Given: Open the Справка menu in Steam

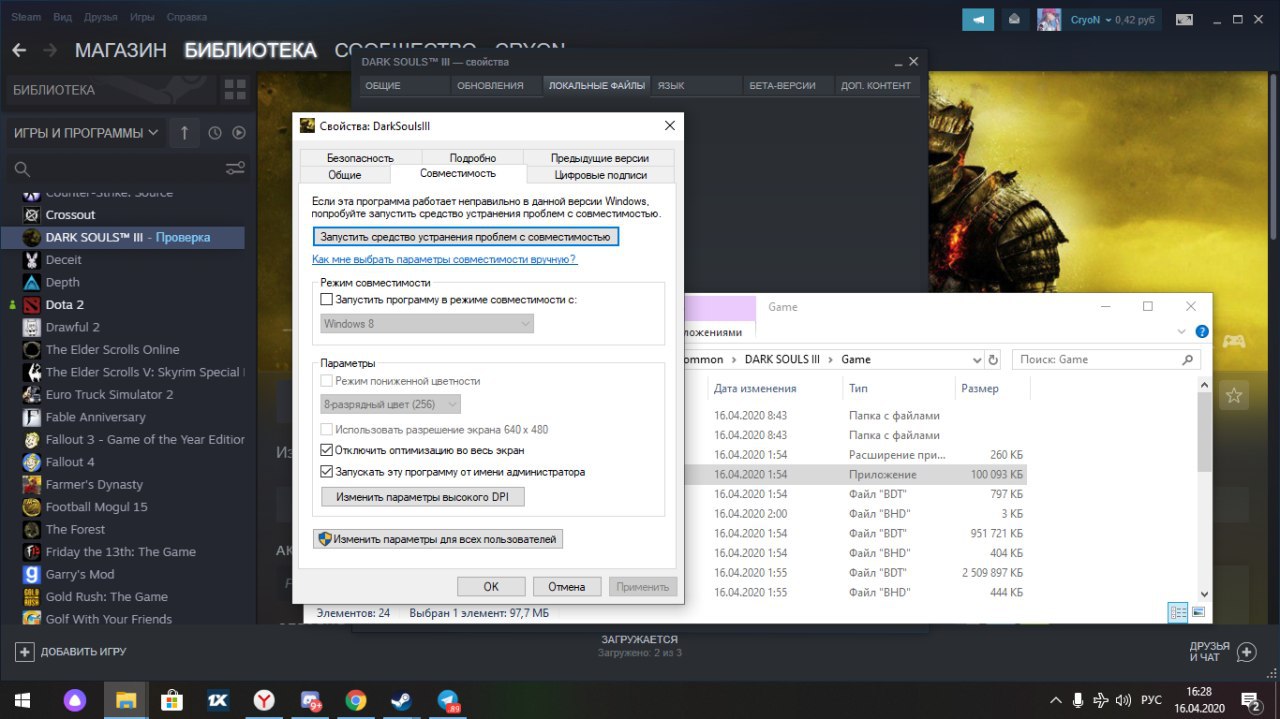Looking at the screenshot, I should pos(185,17).
